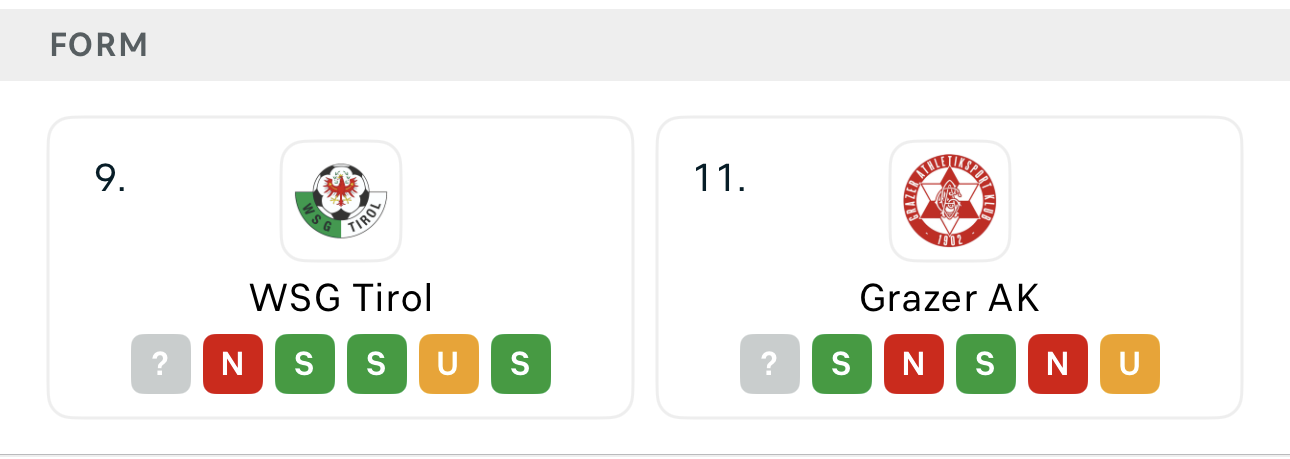Screen dimensions: 1290x459
Task: Select WSG Tirol's red N form badge
Action: pos(232,364)
